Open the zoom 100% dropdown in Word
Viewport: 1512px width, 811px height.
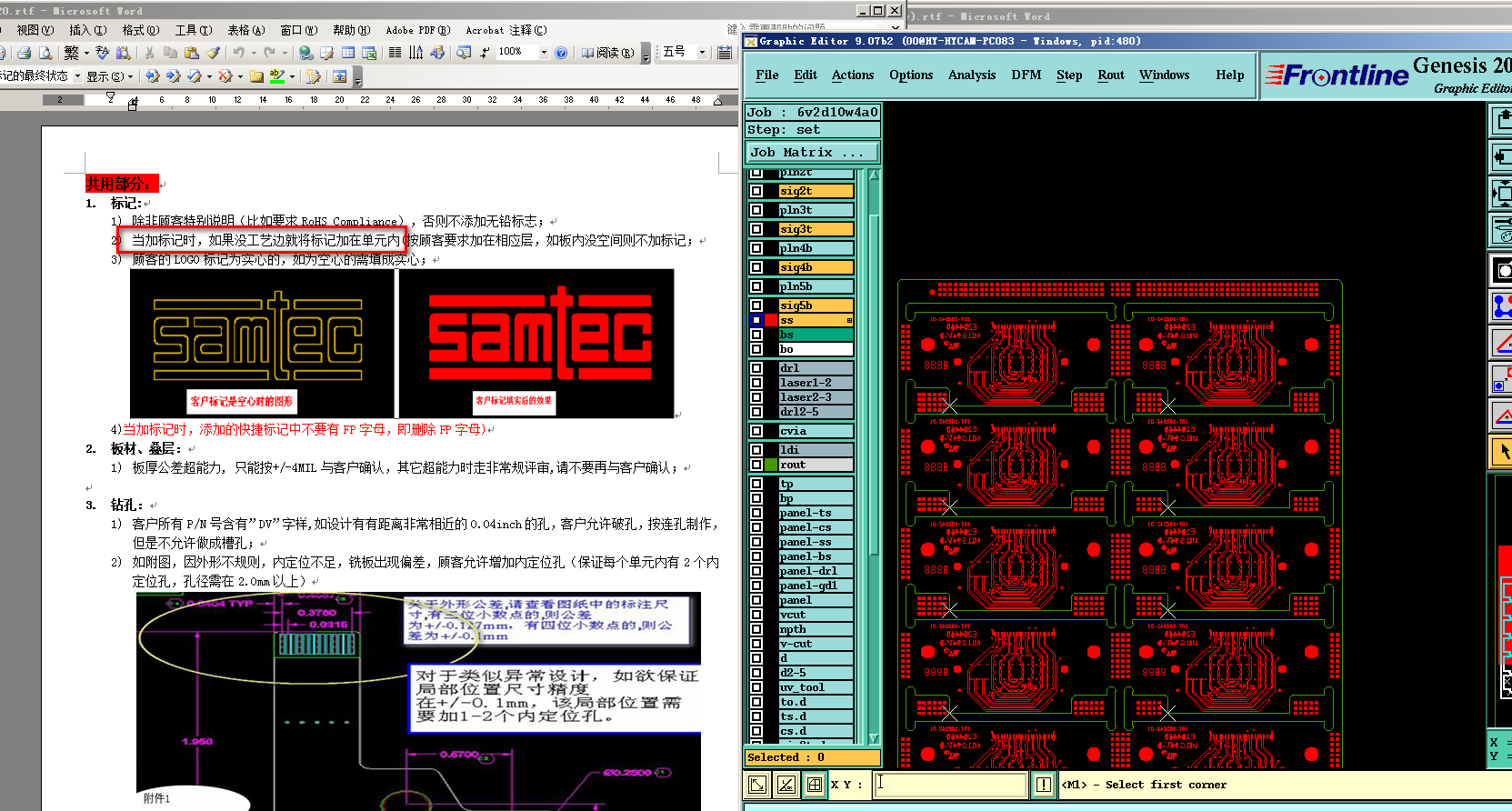[x=545, y=53]
